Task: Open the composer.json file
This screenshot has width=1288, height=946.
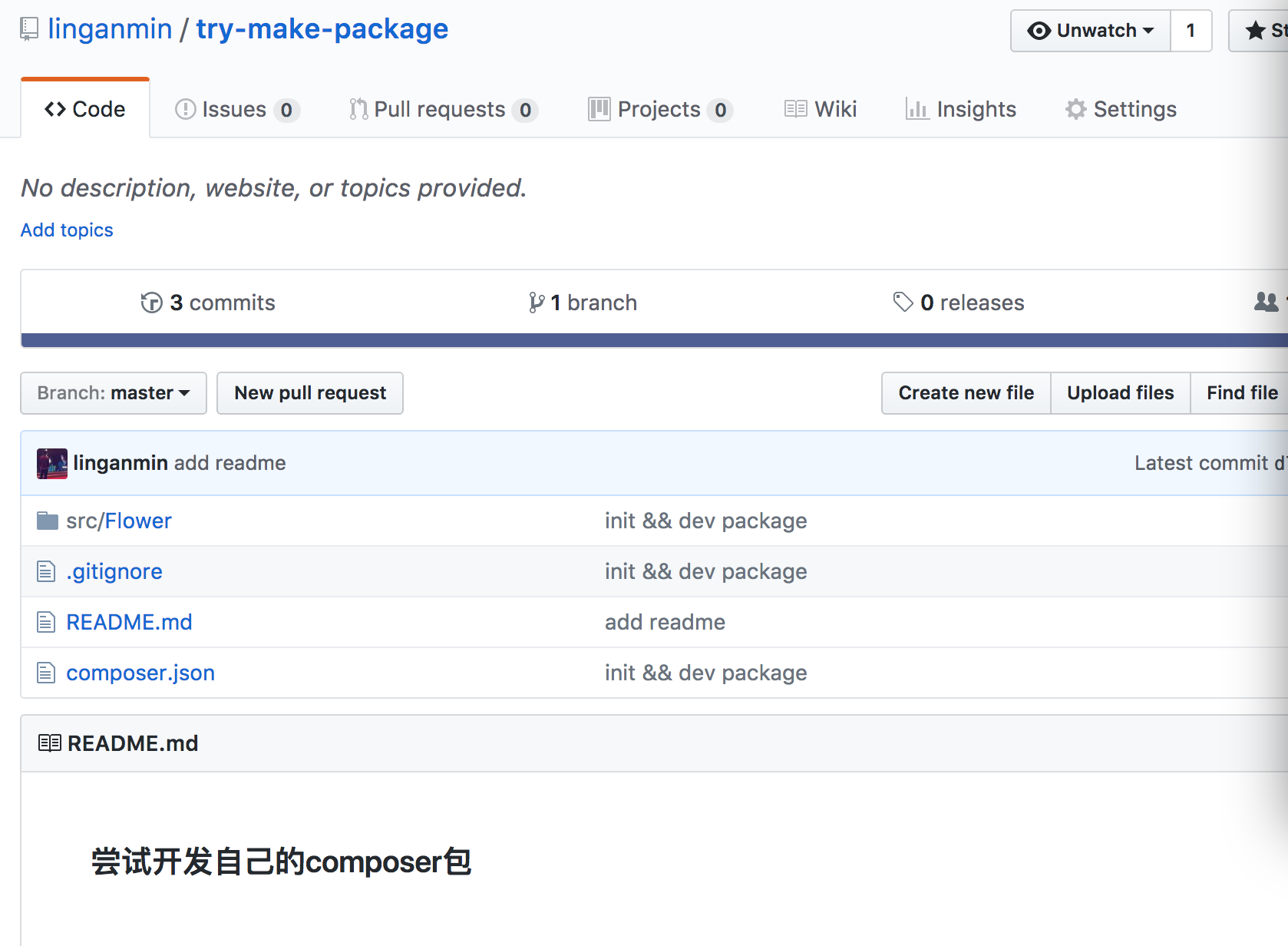Action: (x=140, y=673)
